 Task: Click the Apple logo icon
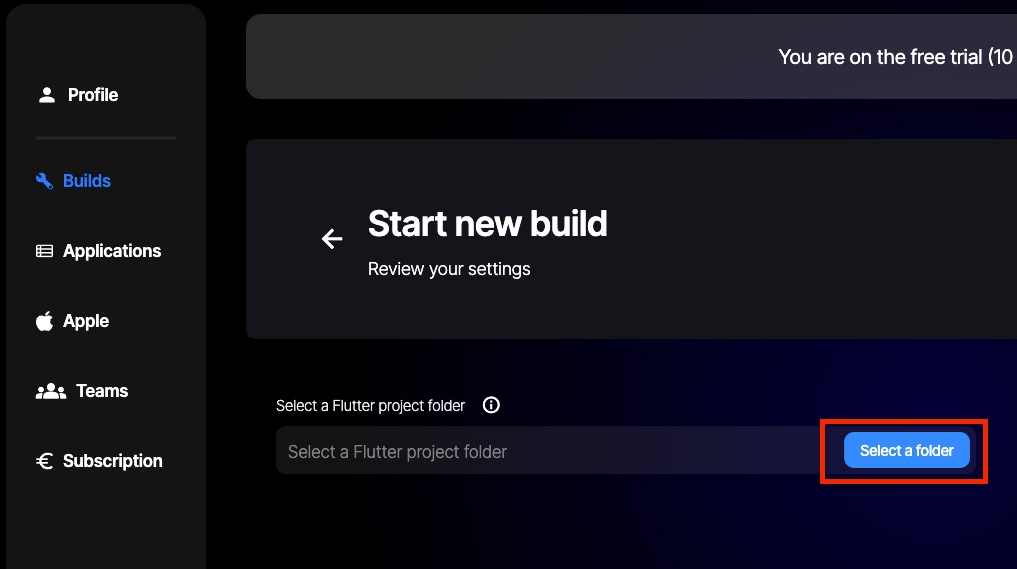click(44, 321)
